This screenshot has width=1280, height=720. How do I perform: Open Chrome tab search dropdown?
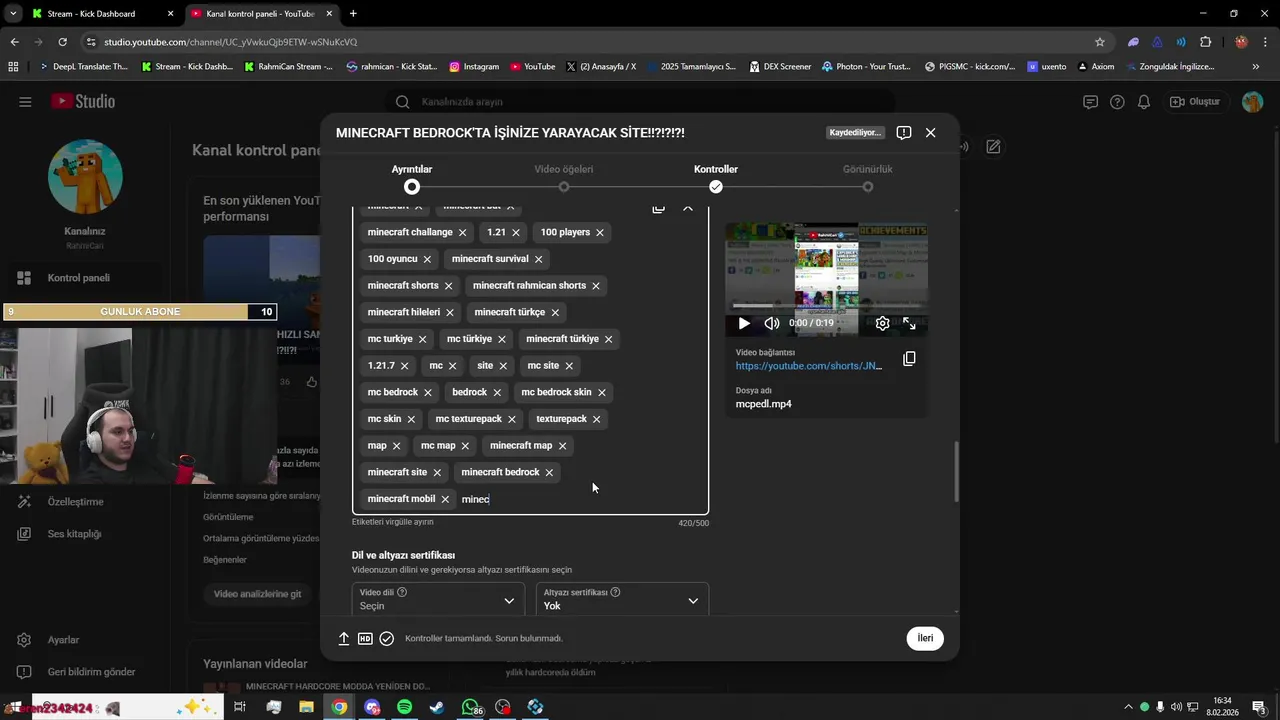point(13,14)
